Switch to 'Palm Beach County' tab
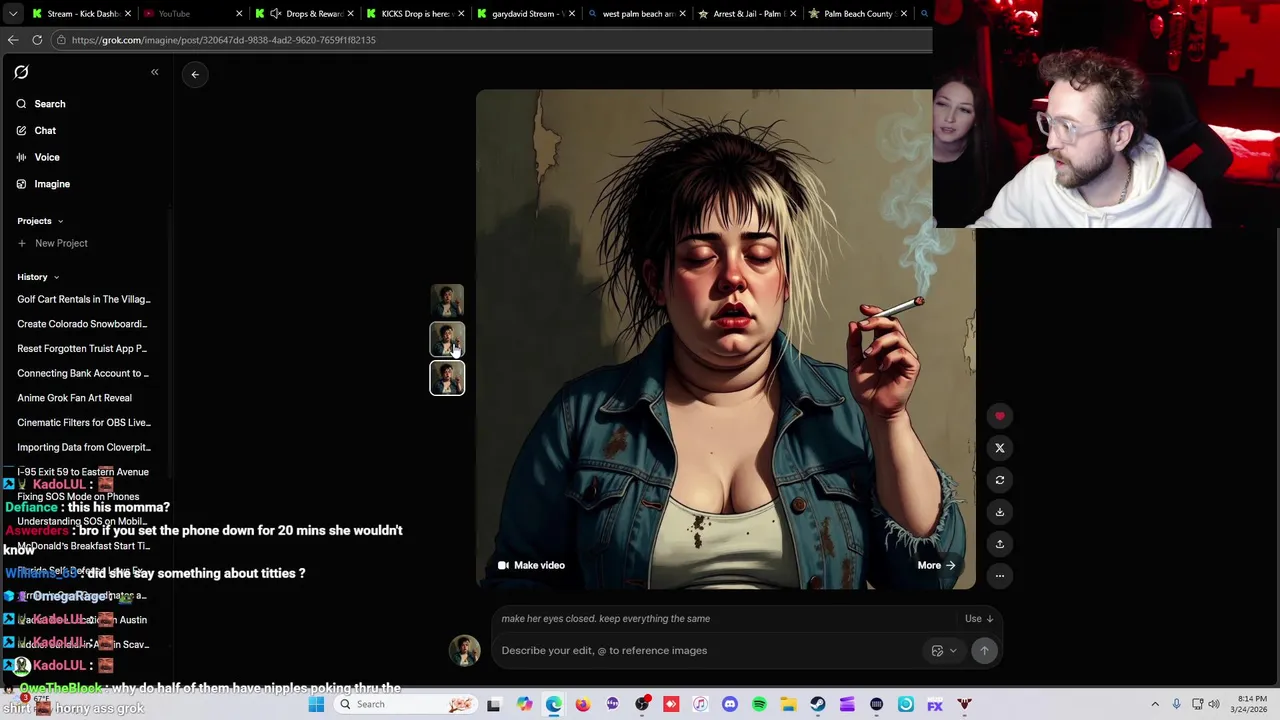 (858, 14)
